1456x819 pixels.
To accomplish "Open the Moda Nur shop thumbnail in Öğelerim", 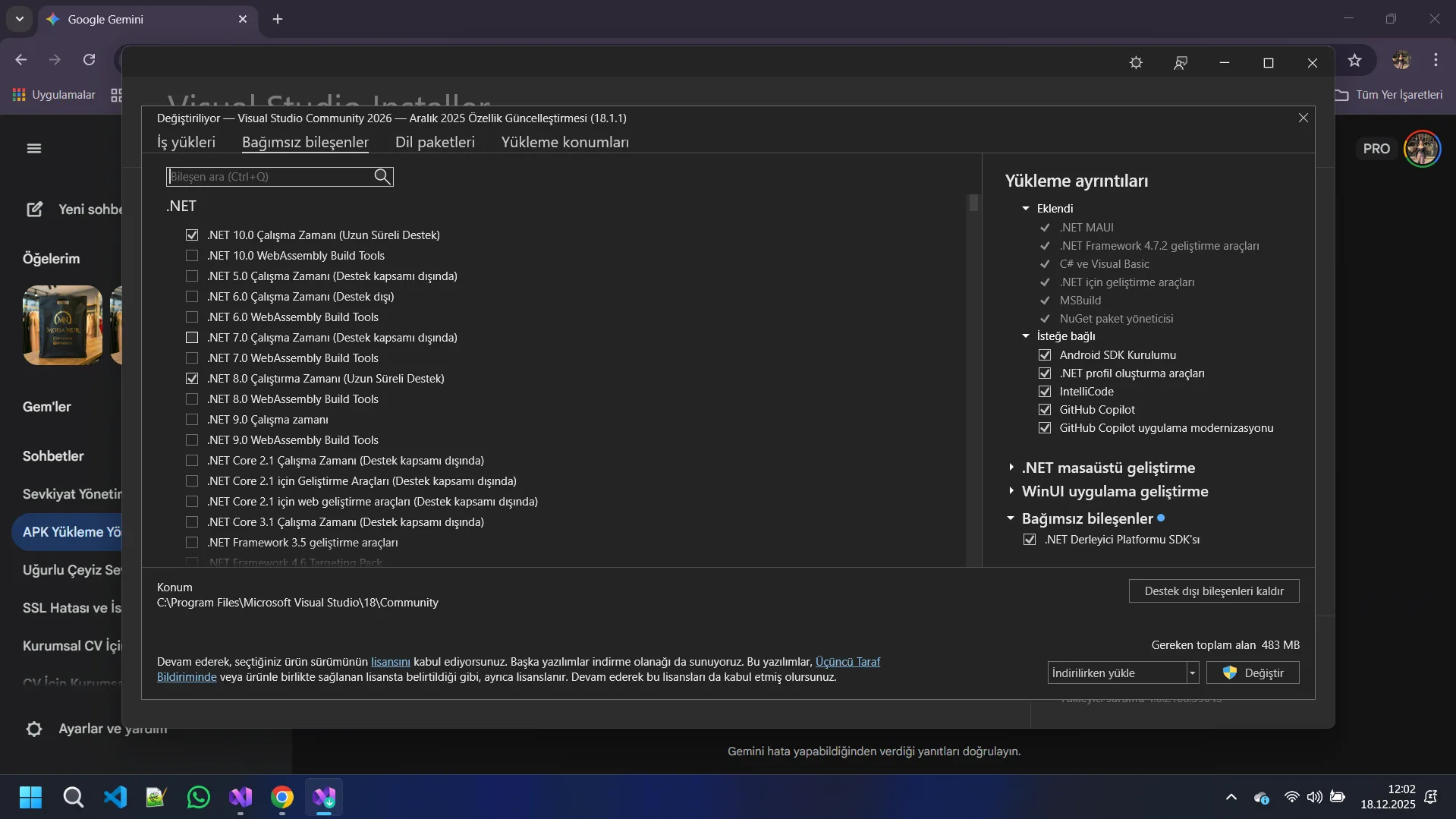I will click(x=62, y=326).
